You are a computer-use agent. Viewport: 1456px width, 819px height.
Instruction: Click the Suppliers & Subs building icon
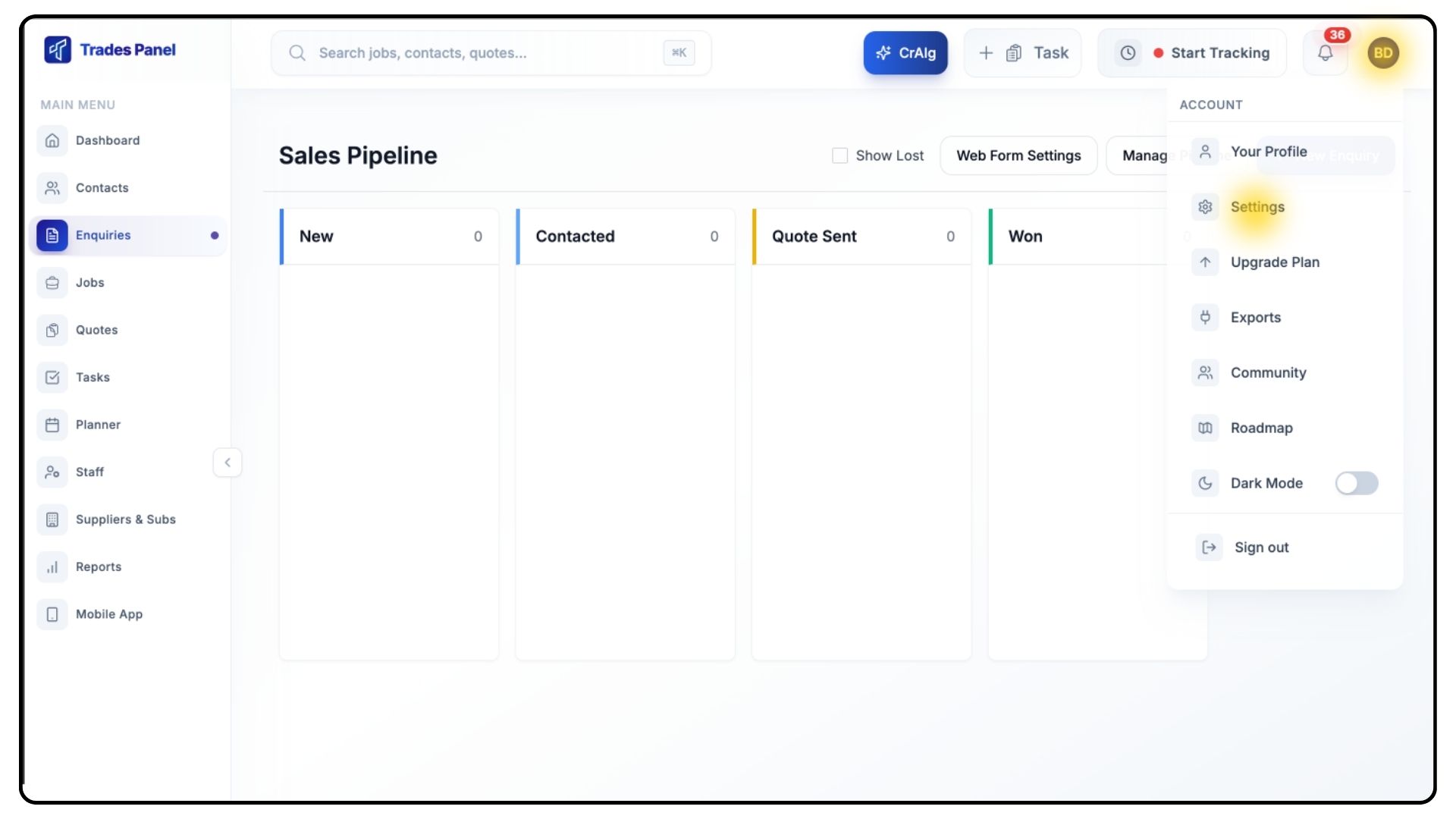(x=52, y=519)
